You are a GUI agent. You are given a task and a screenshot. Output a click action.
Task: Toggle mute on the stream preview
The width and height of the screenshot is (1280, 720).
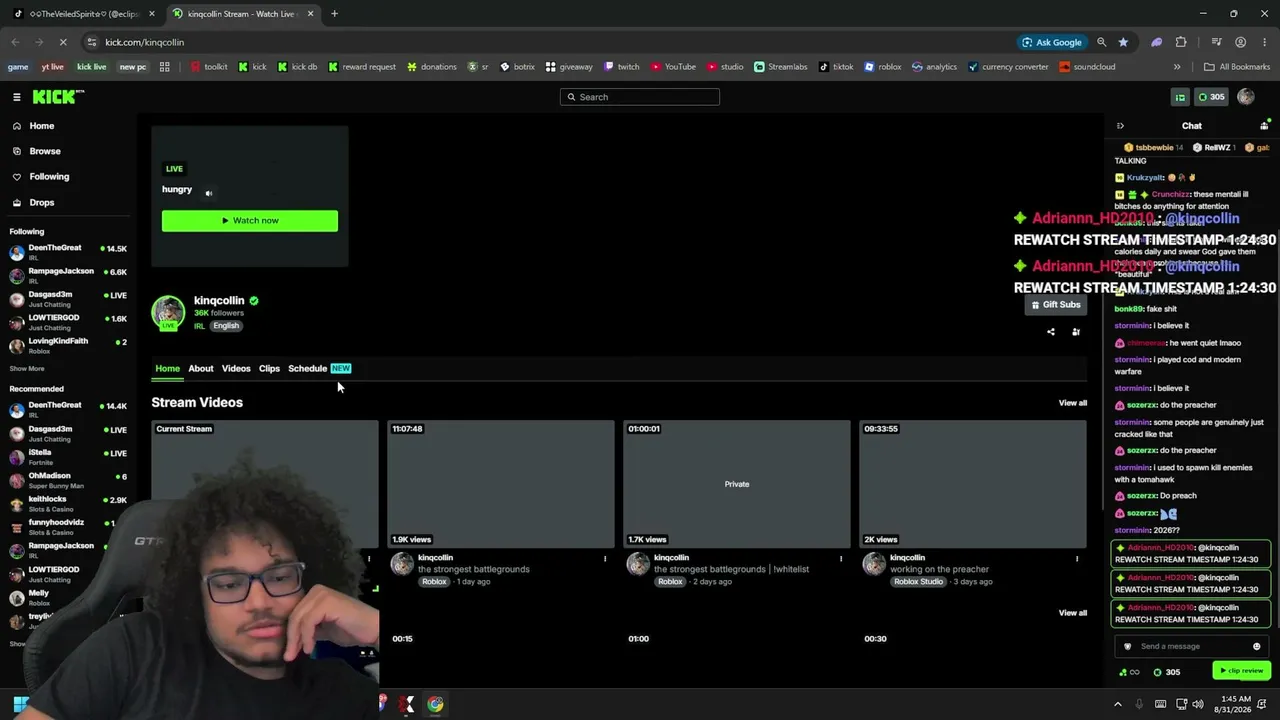[x=209, y=193]
